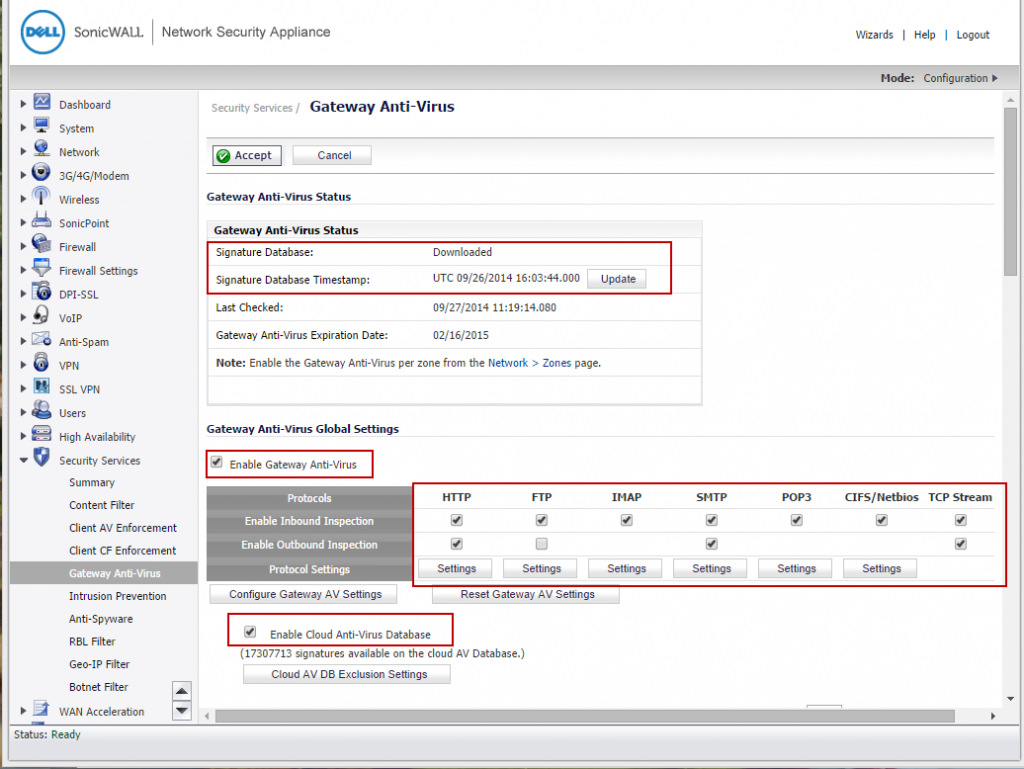The height and width of the screenshot is (769, 1024).
Task: Expand the VPN menu arrow
Action: tap(23, 364)
